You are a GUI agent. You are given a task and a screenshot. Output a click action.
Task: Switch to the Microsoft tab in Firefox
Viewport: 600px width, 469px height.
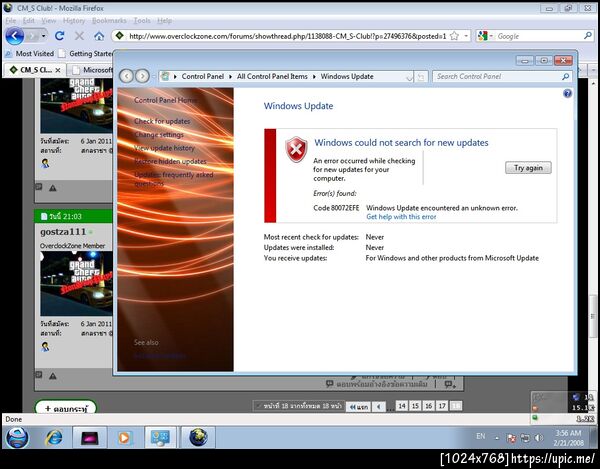[92, 70]
